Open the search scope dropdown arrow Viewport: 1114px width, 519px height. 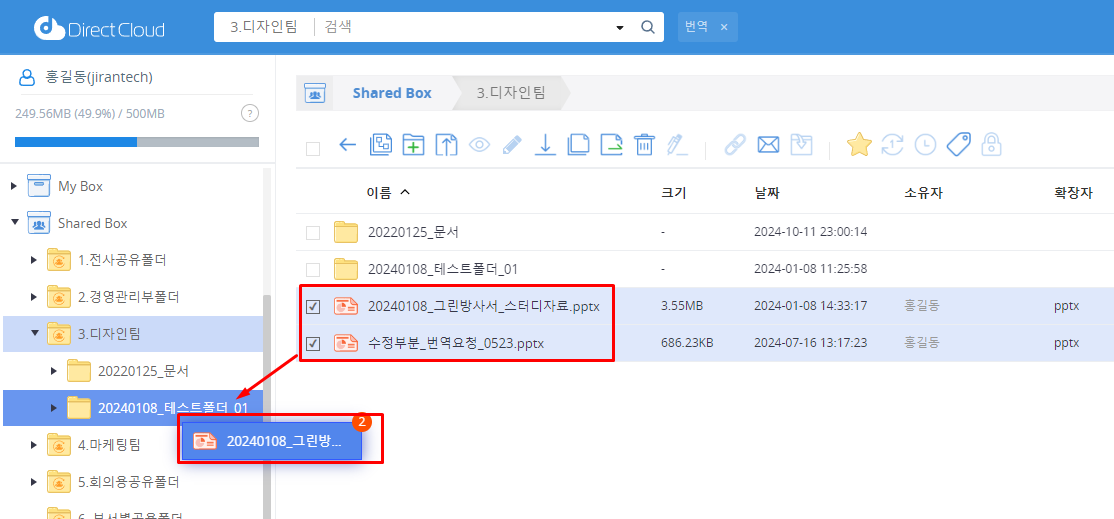click(x=620, y=27)
